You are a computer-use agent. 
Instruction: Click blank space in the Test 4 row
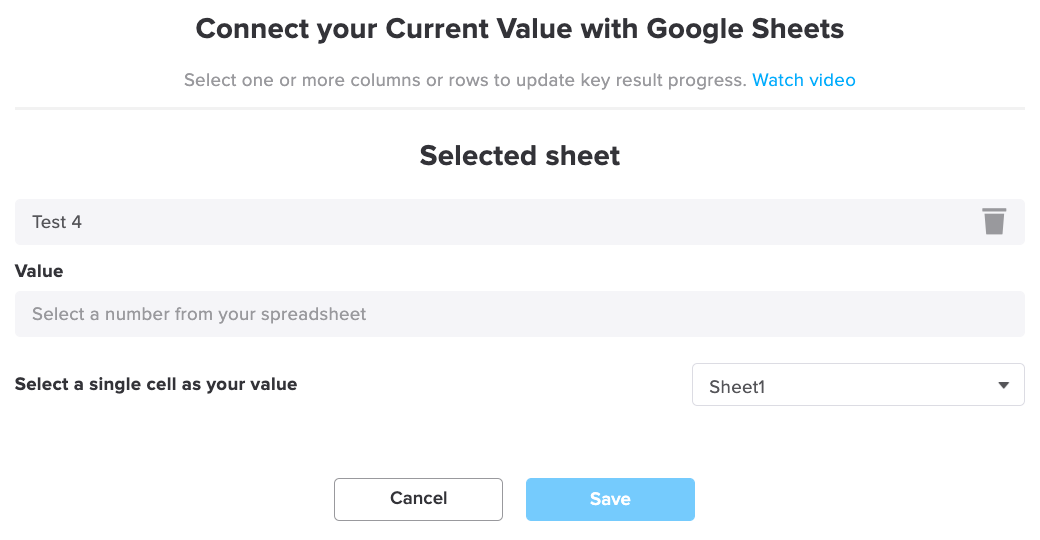pos(531,222)
